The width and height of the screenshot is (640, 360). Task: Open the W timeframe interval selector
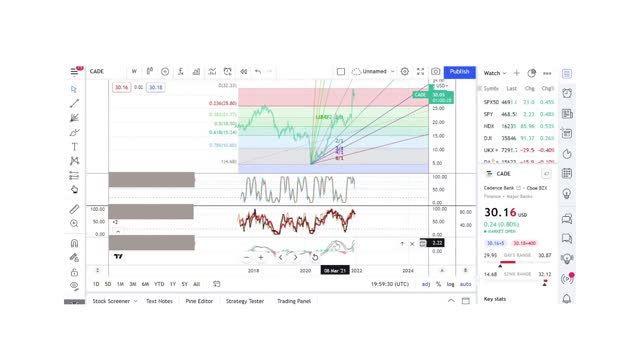click(x=134, y=71)
